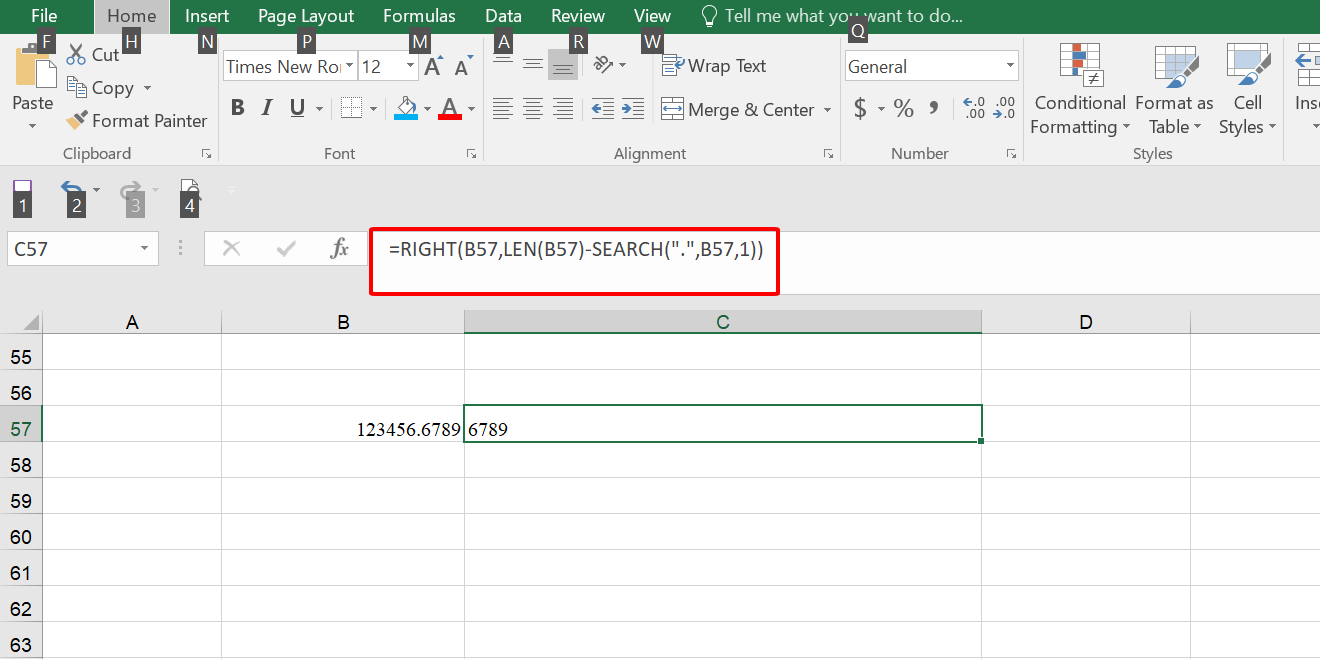The width and height of the screenshot is (1320, 659).
Task: Open the General number format dropdown
Action: (x=1010, y=66)
